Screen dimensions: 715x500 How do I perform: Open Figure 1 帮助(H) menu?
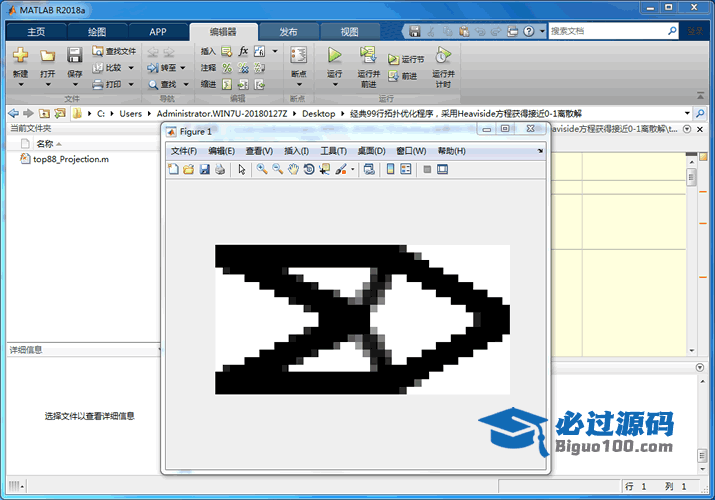(451, 151)
